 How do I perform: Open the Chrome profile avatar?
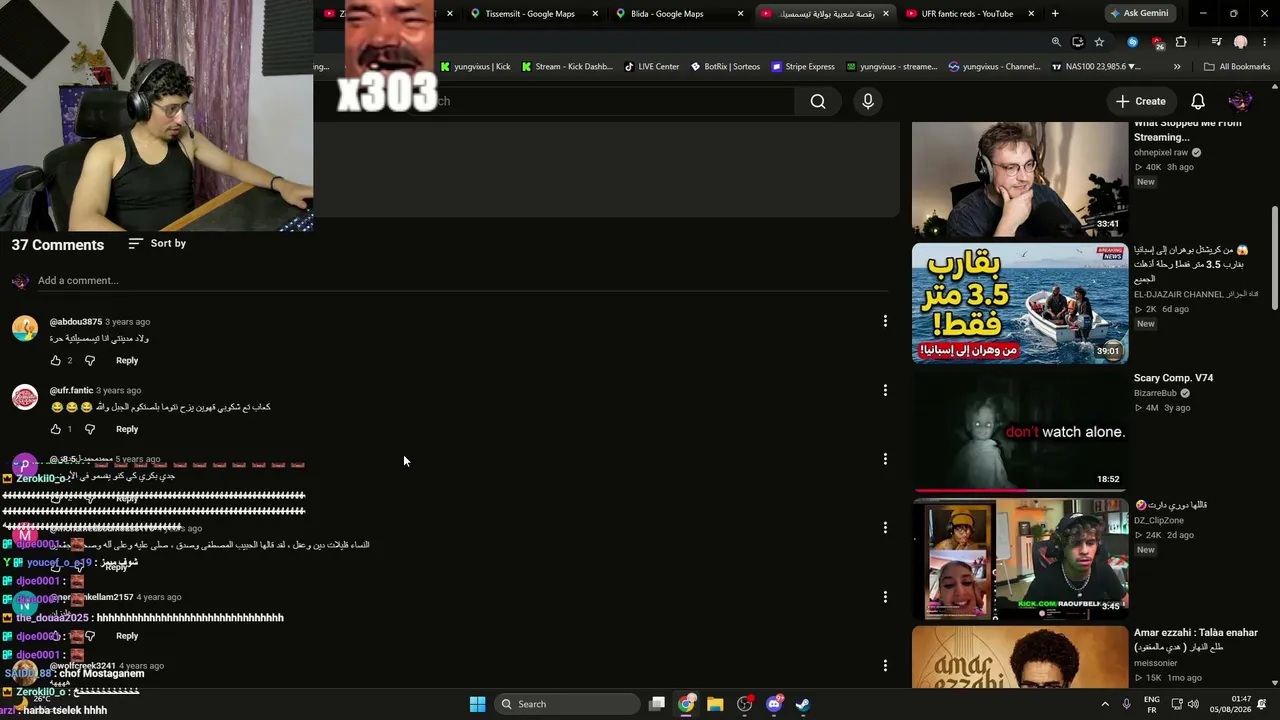click(1241, 42)
